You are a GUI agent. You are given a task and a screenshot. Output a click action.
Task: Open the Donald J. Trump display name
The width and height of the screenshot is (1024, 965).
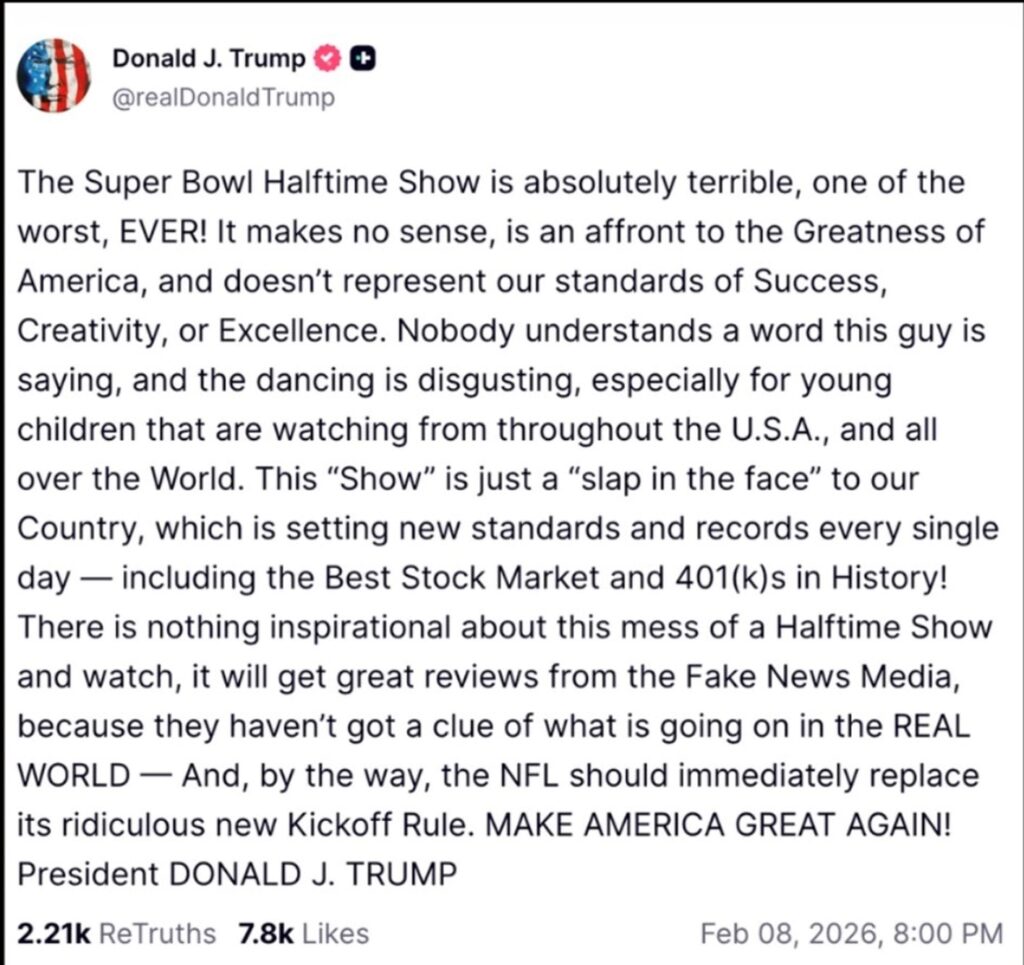[208, 59]
